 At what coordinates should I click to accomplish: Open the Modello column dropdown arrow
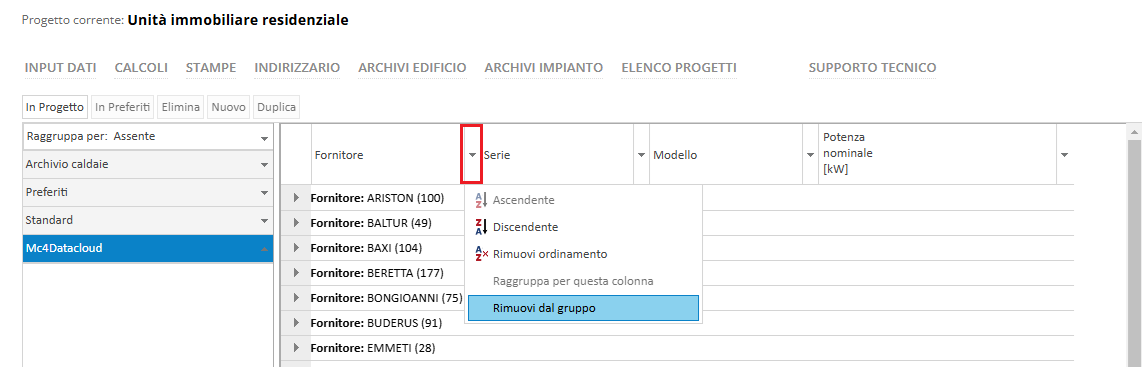tap(810, 155)
